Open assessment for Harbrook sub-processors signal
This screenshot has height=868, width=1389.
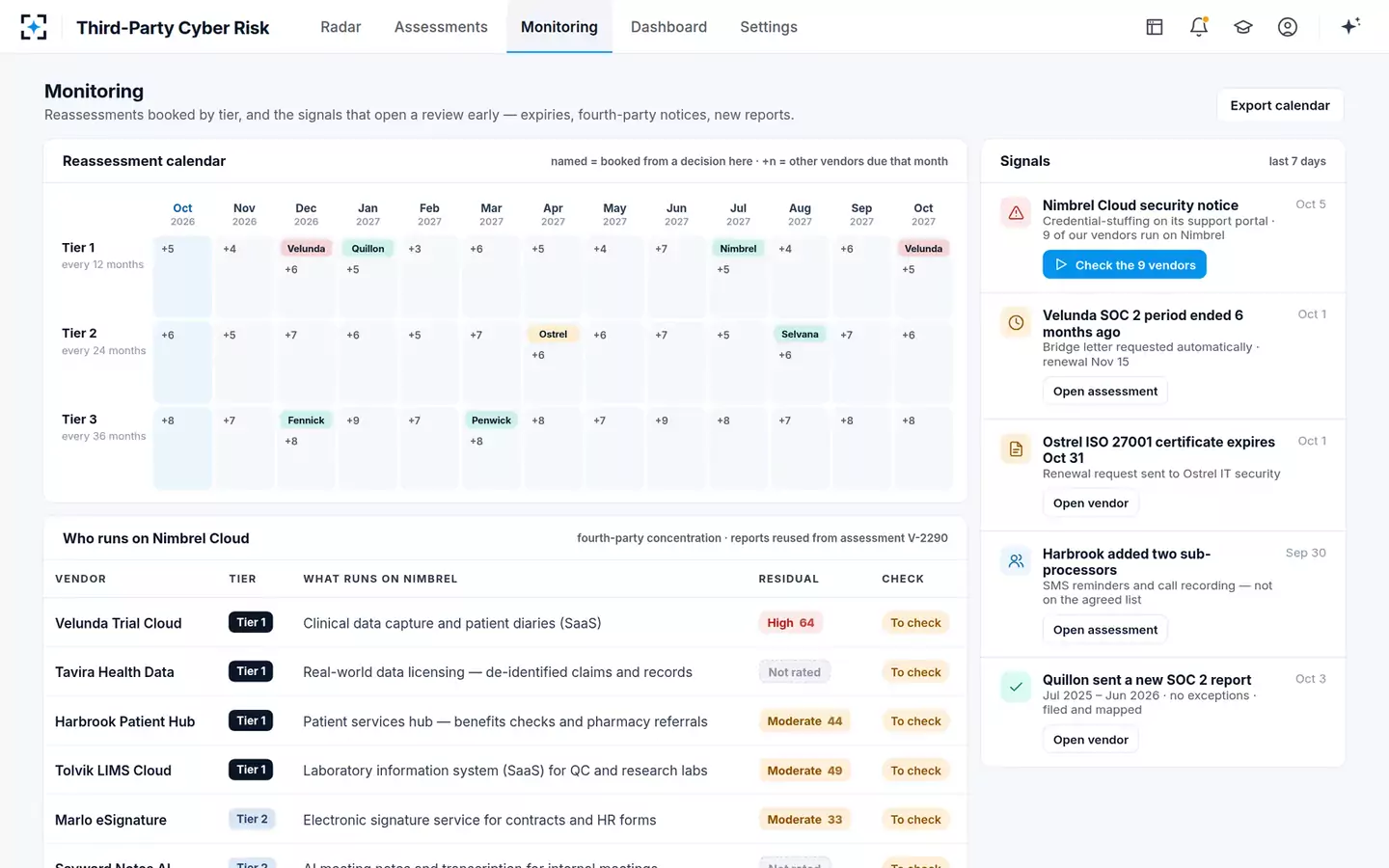(1105, 630)
